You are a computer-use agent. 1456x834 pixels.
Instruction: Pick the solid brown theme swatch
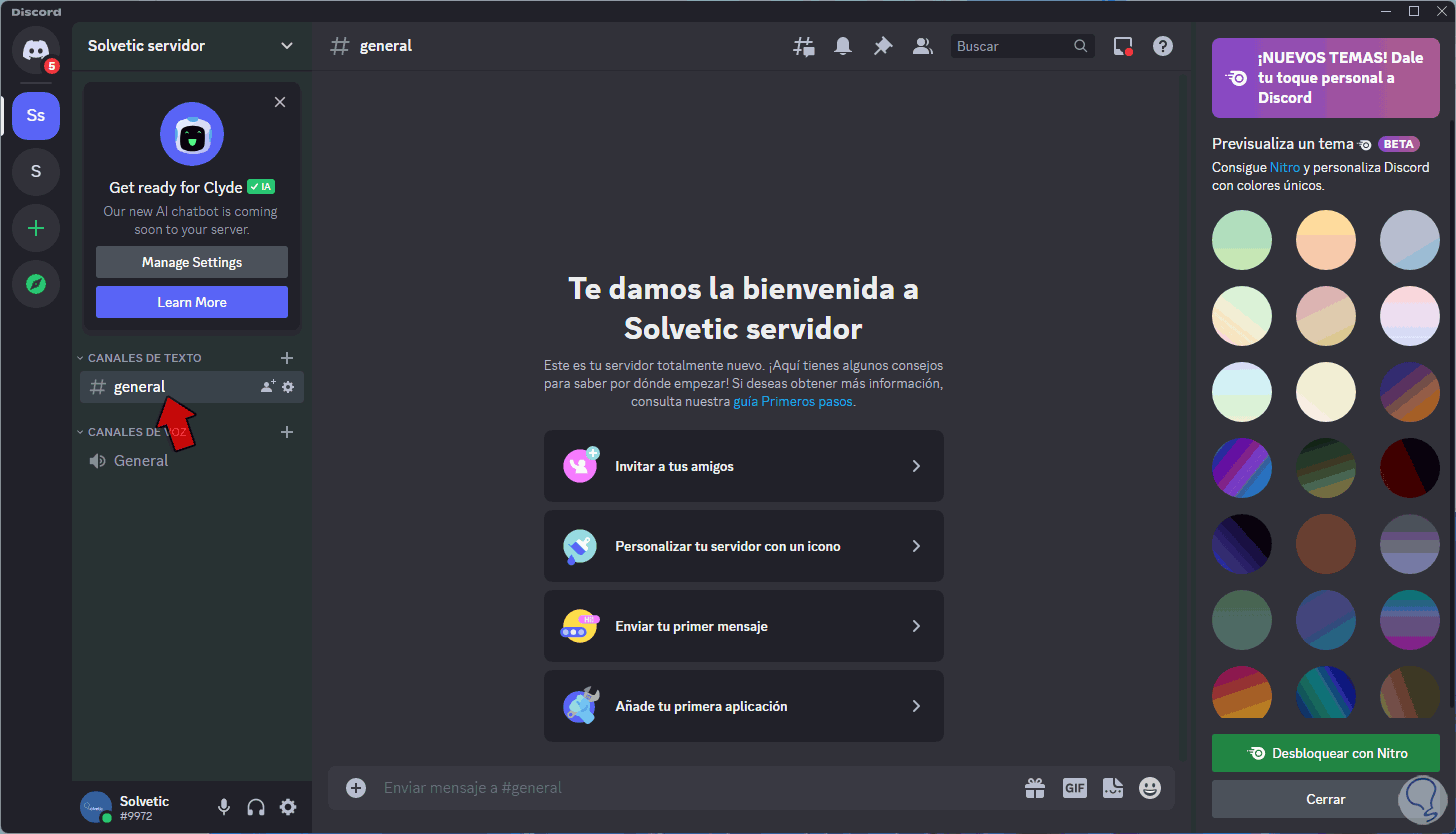1326,546
